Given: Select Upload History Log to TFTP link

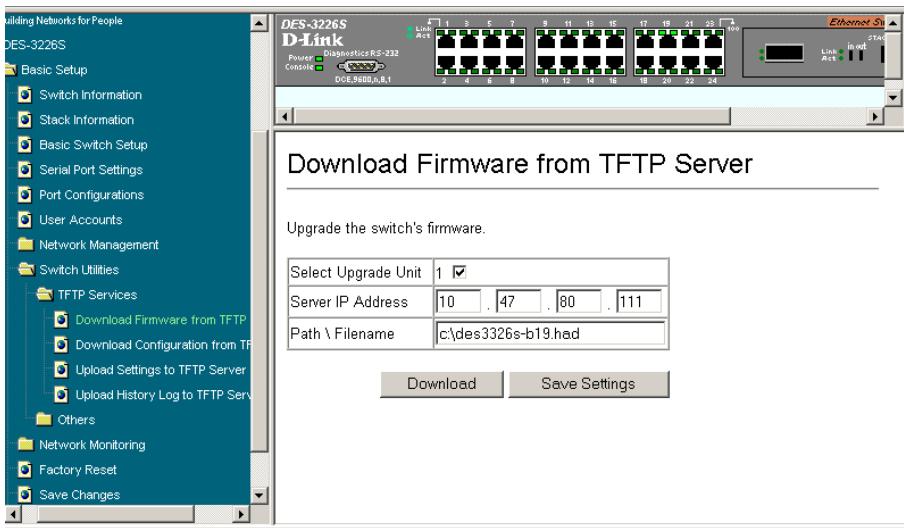Looking at the screenshot, I should pos(163,394).
